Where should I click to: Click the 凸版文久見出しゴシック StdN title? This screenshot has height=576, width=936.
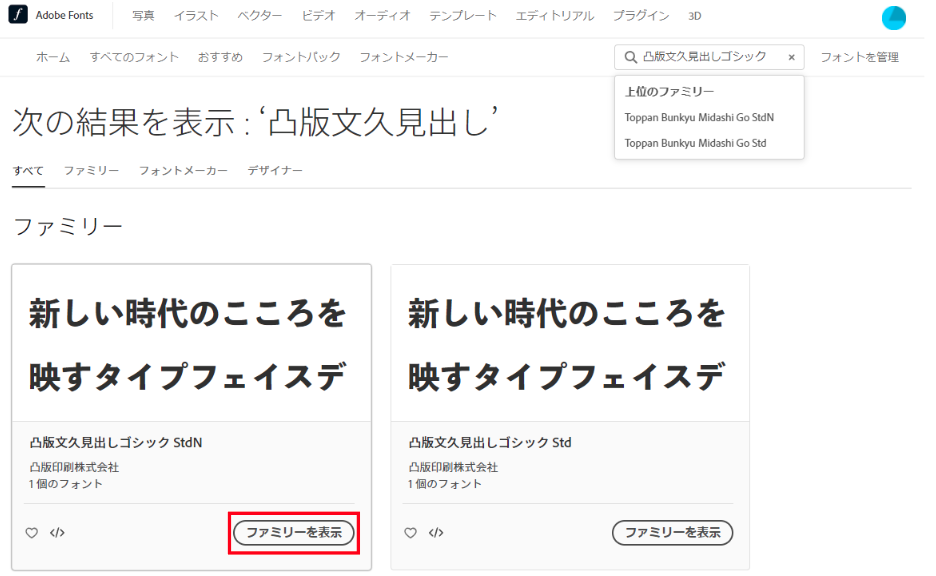(x=116, y=443)
